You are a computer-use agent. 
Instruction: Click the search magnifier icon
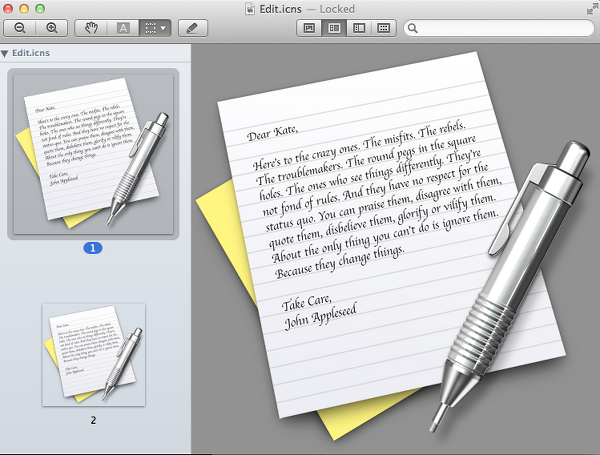point(412,28)
